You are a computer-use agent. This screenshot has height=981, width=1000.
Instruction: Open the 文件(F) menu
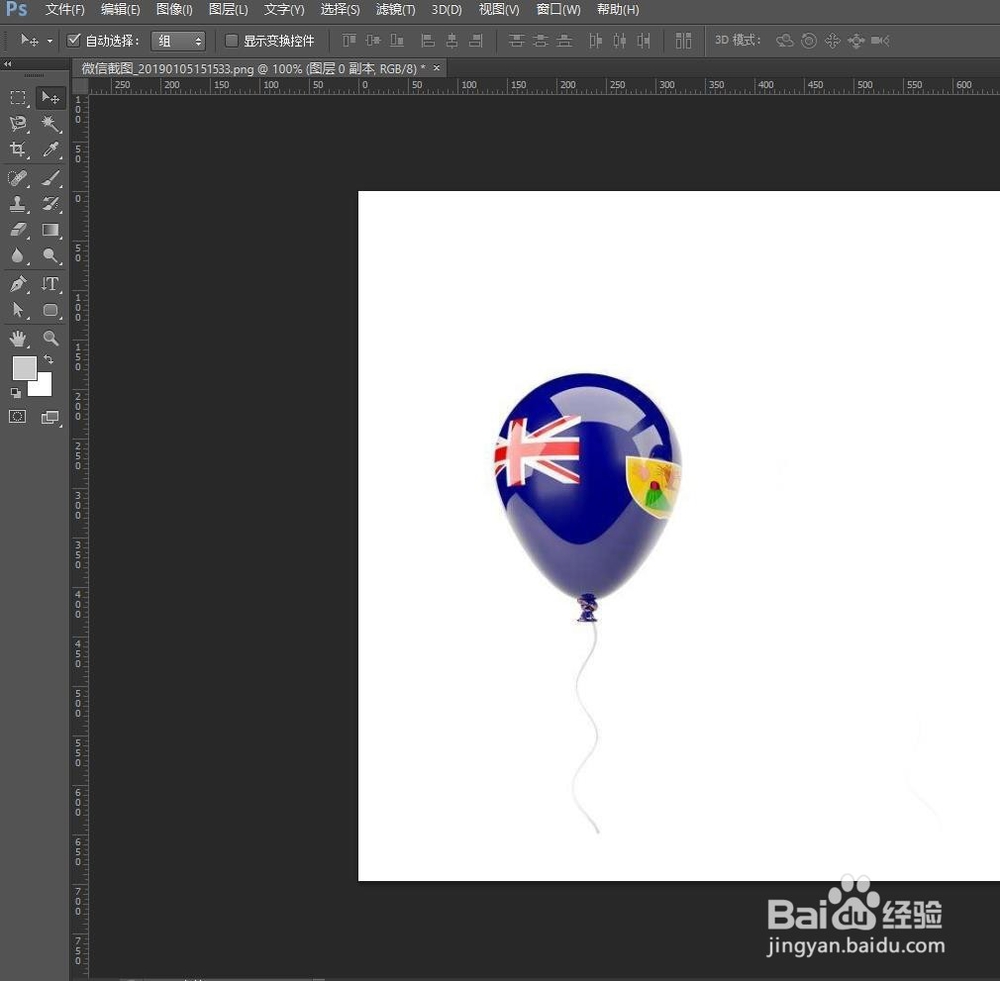(65, 10)
